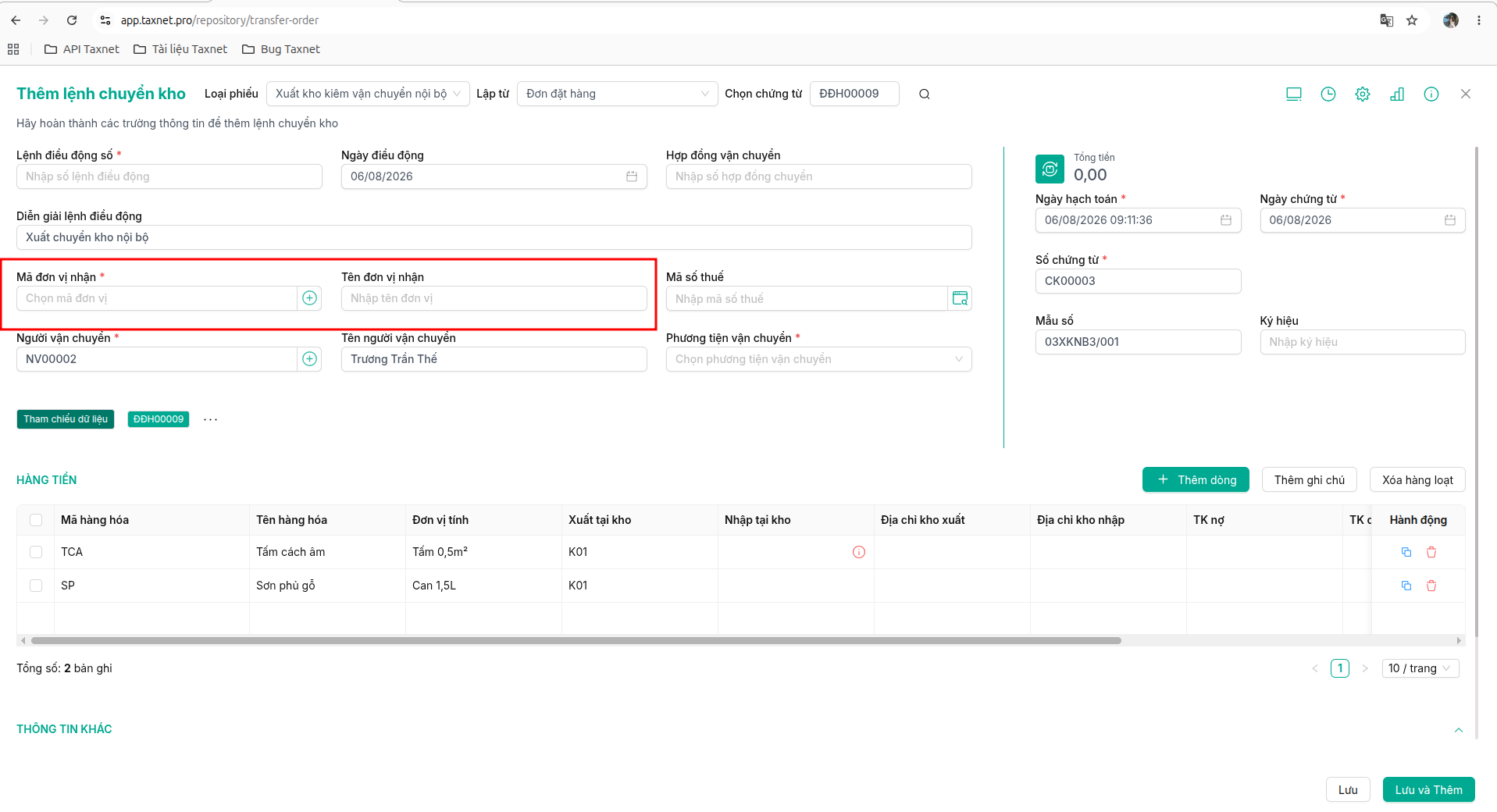Open the settings gear icon

1363,94
